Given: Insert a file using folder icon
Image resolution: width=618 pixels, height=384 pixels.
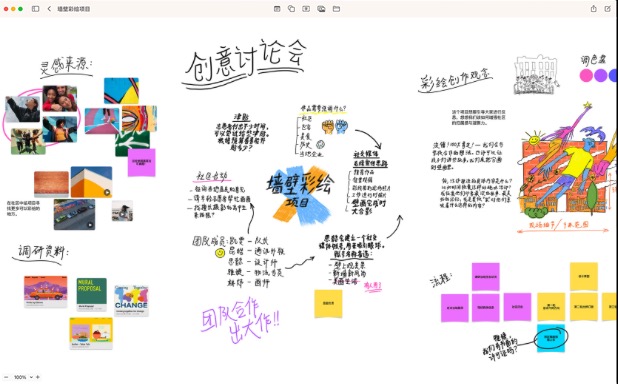Looking at the screenshot, I should (336, 9).
